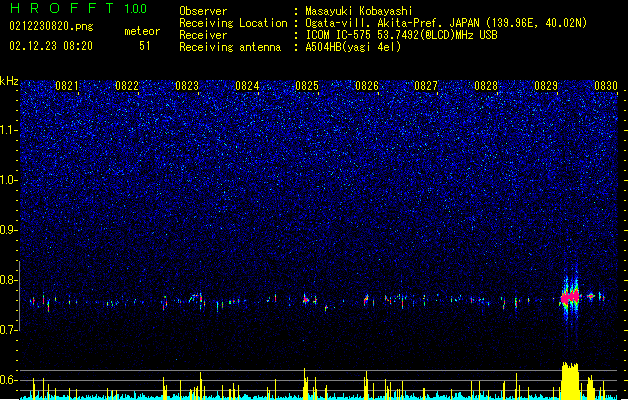Click the 0824 time marker
Viewport: 629px width, 400px height.
pyautogui.click(x=247, y=86)
